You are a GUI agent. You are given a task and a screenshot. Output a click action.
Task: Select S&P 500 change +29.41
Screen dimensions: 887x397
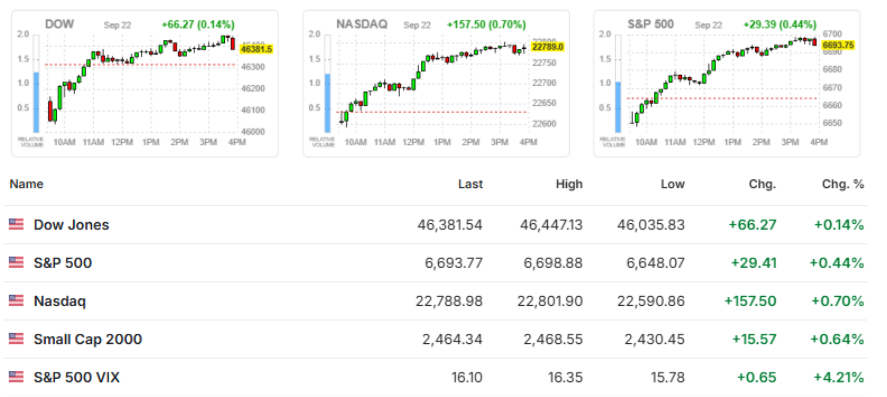tap(753, 262)
